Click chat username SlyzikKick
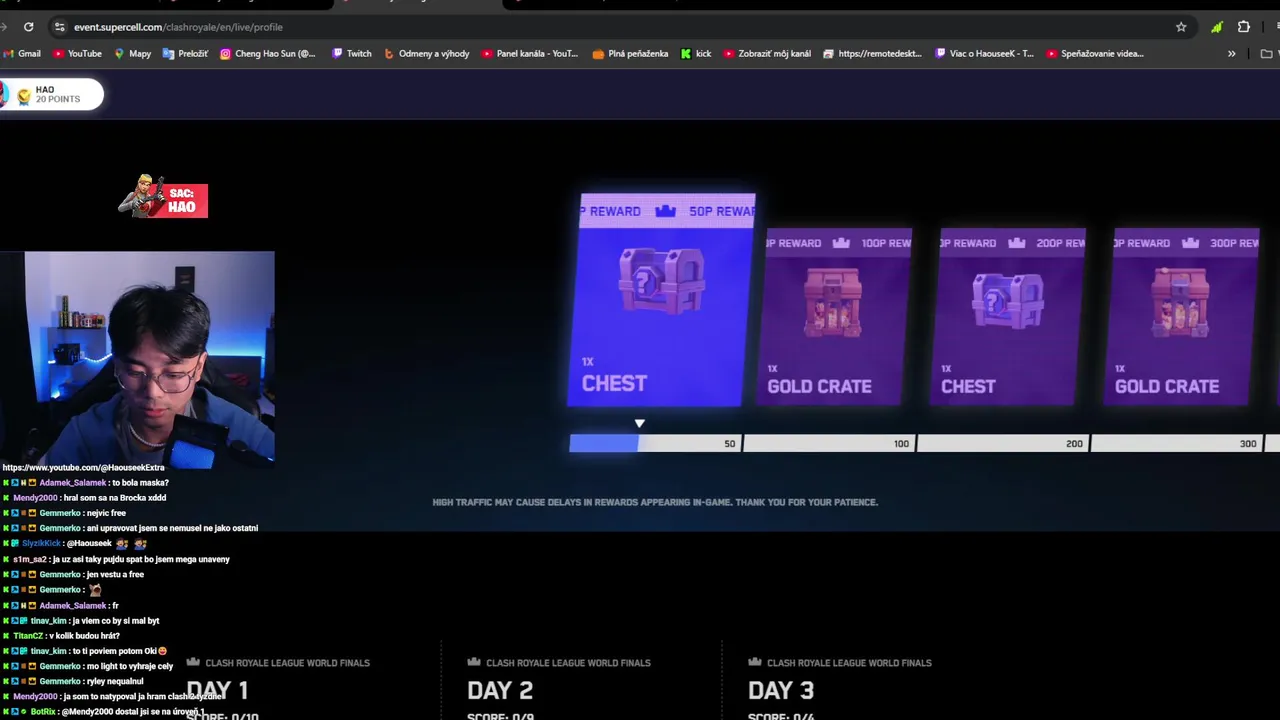The height and width of the screenshot is (720, 1280). (41, 544)
